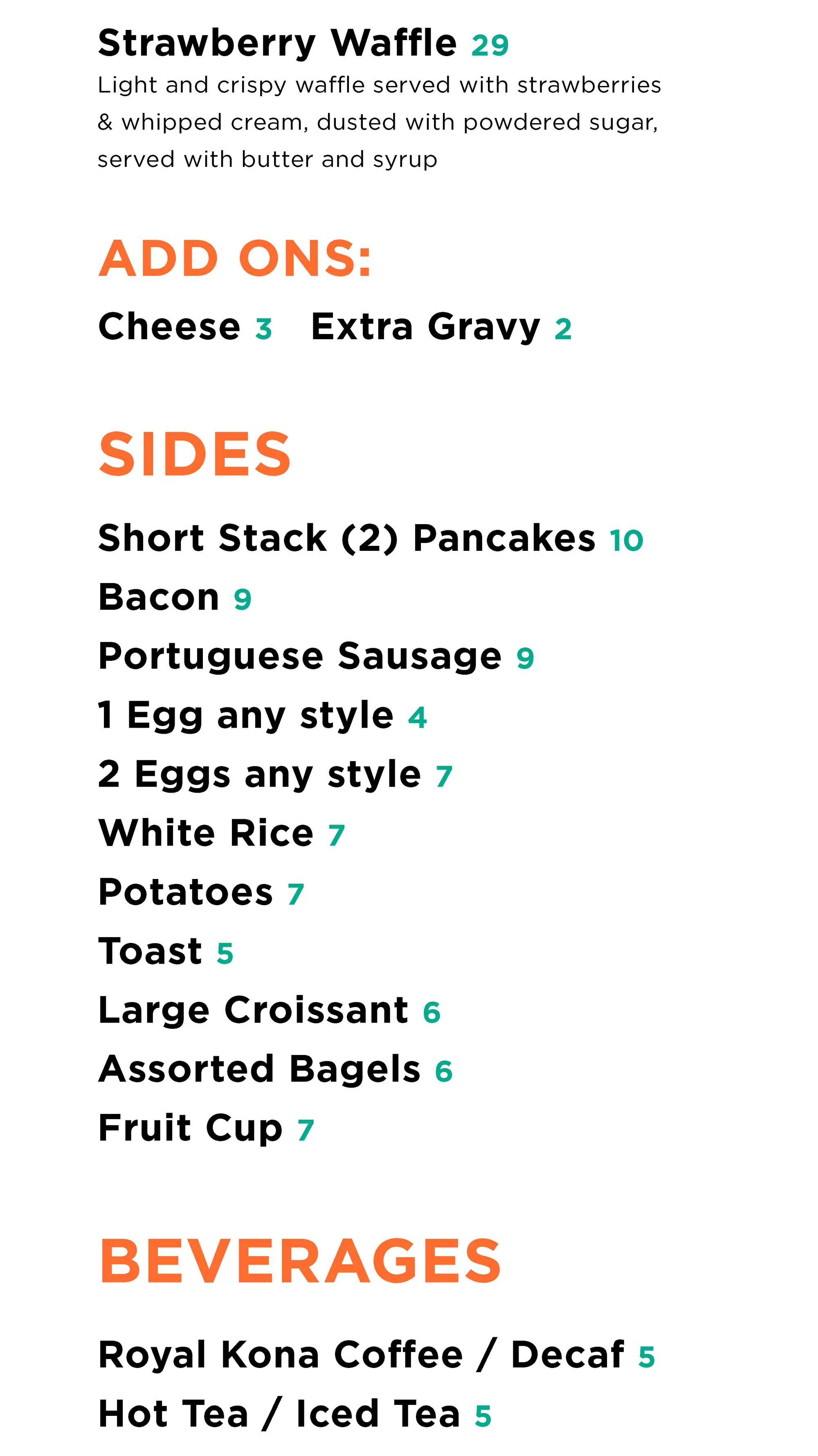Click the Strawberry Waffle description text
The height and width of the screenshot is (1456, 818).
(x=378, y=122)
